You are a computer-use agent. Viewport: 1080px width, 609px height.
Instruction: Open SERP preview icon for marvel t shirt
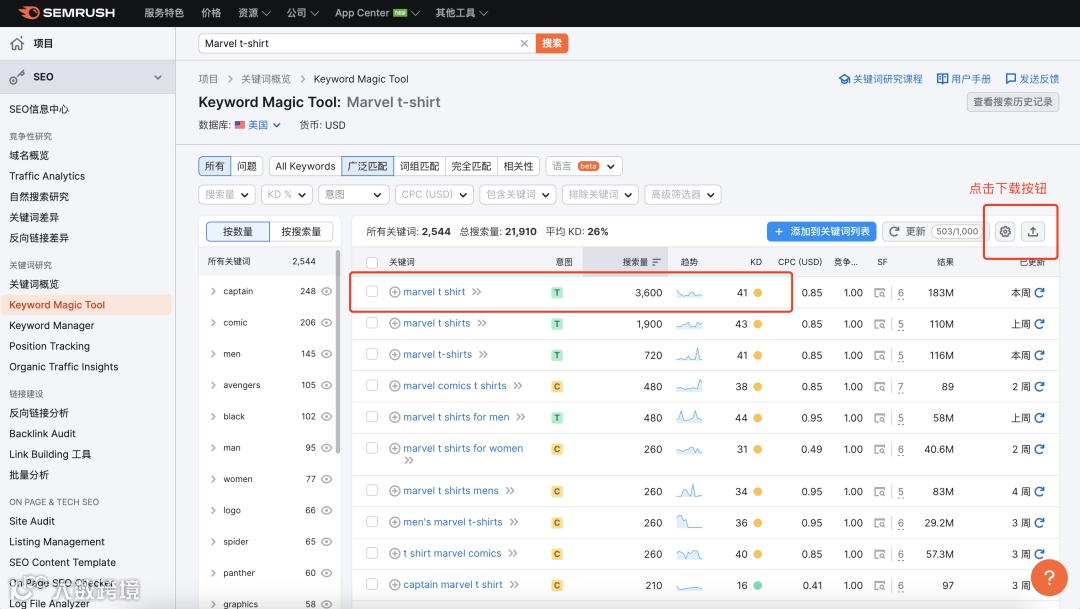[x=879, y=292]
